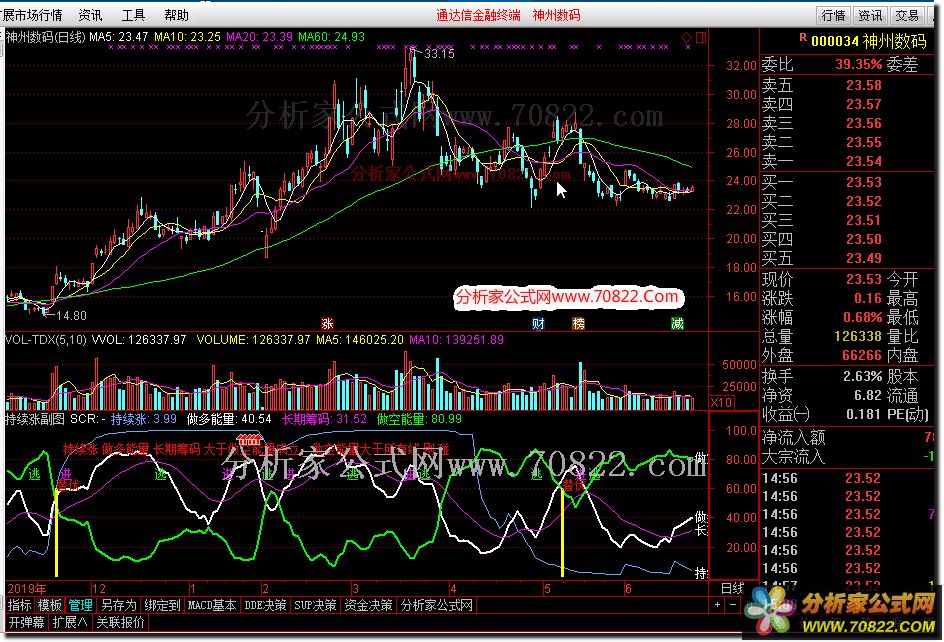
Task: Click the 33.15 high price label
Action: click(439, 54)
